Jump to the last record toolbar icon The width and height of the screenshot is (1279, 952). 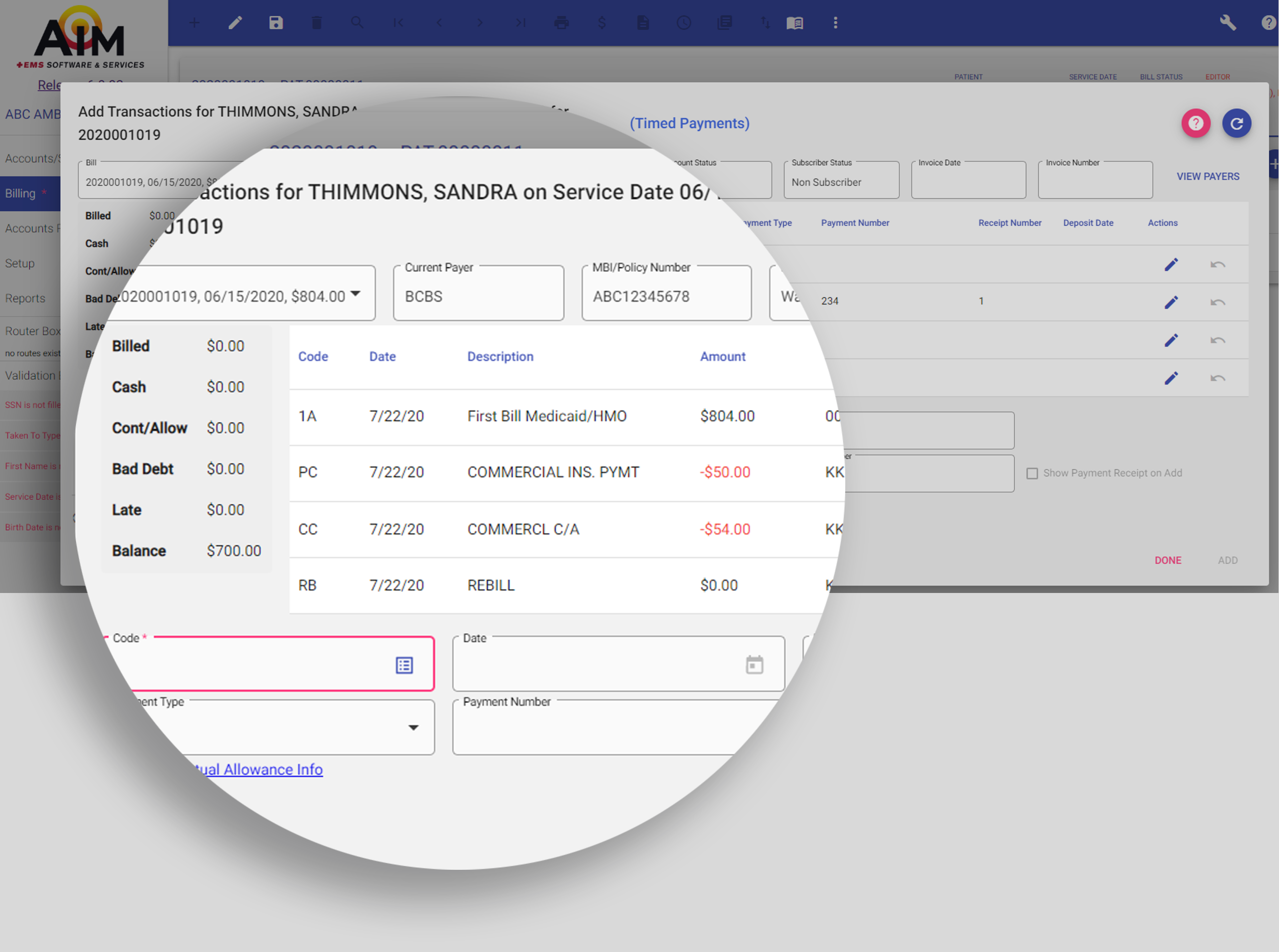tap(520, 23)
